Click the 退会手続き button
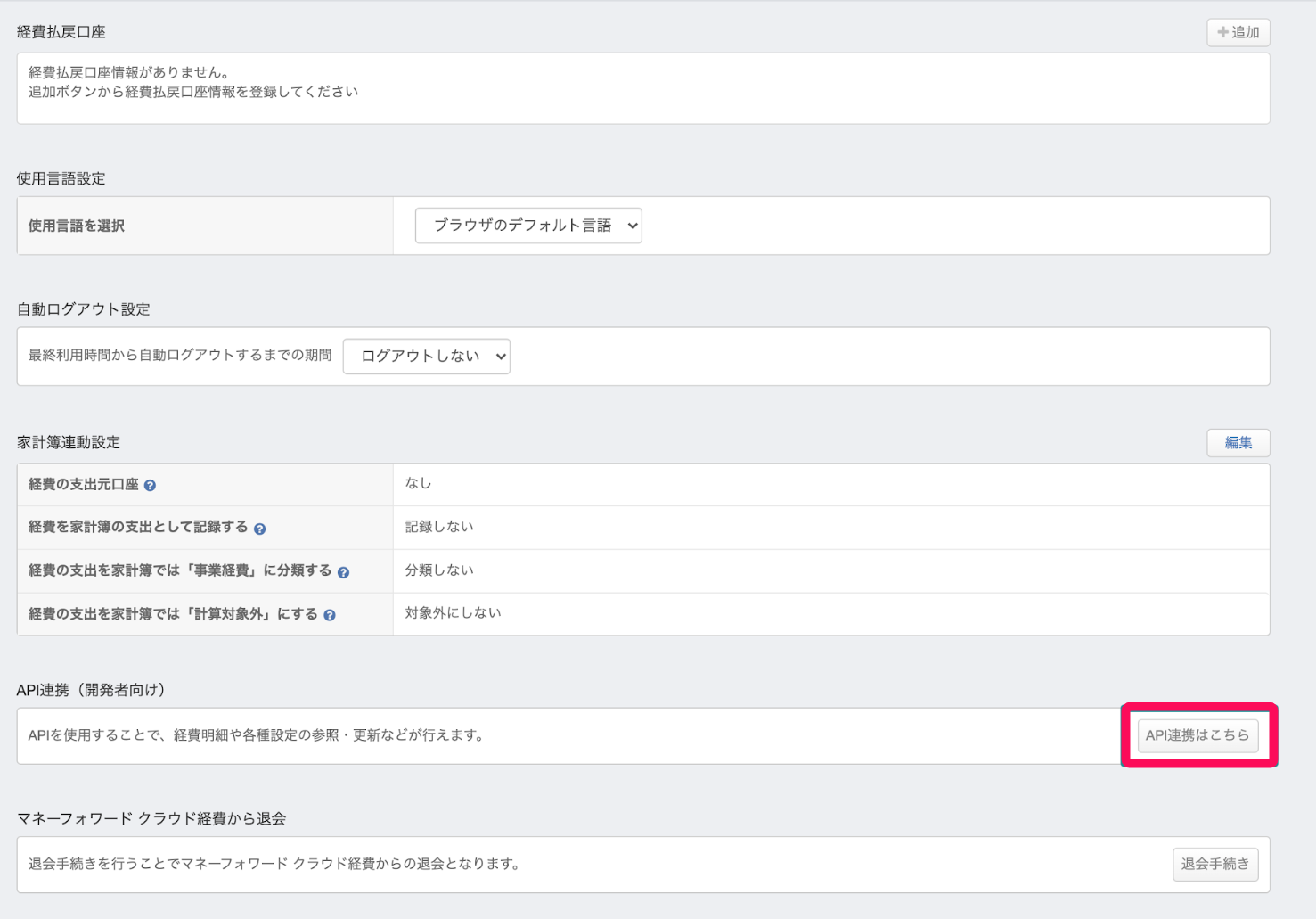 point(1215,864)
